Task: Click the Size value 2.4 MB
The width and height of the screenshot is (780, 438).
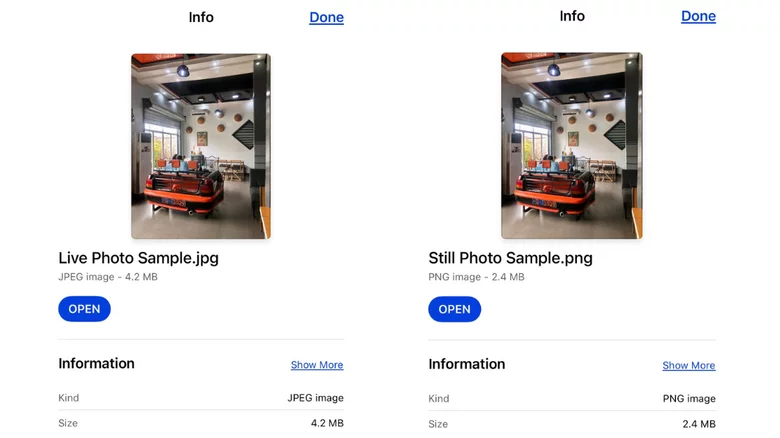Action: pyautogui.click(x=698, y=424)
